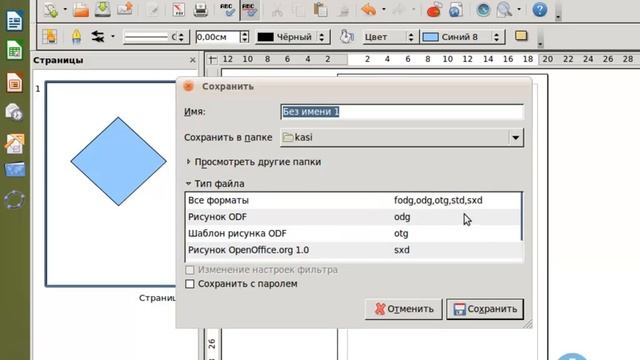
Task: Click the Сохранить button in dialog
Action: tap(485, 309)
